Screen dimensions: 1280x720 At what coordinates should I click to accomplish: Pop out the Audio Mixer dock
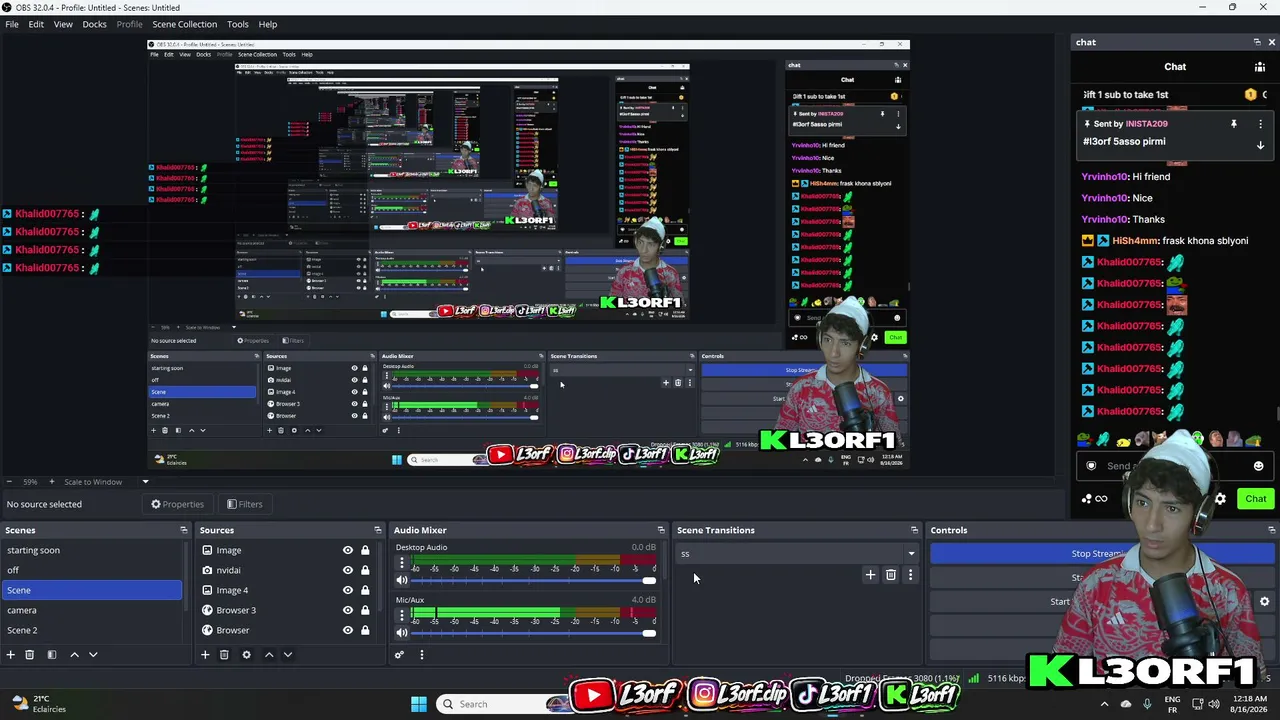click(660, 530)
